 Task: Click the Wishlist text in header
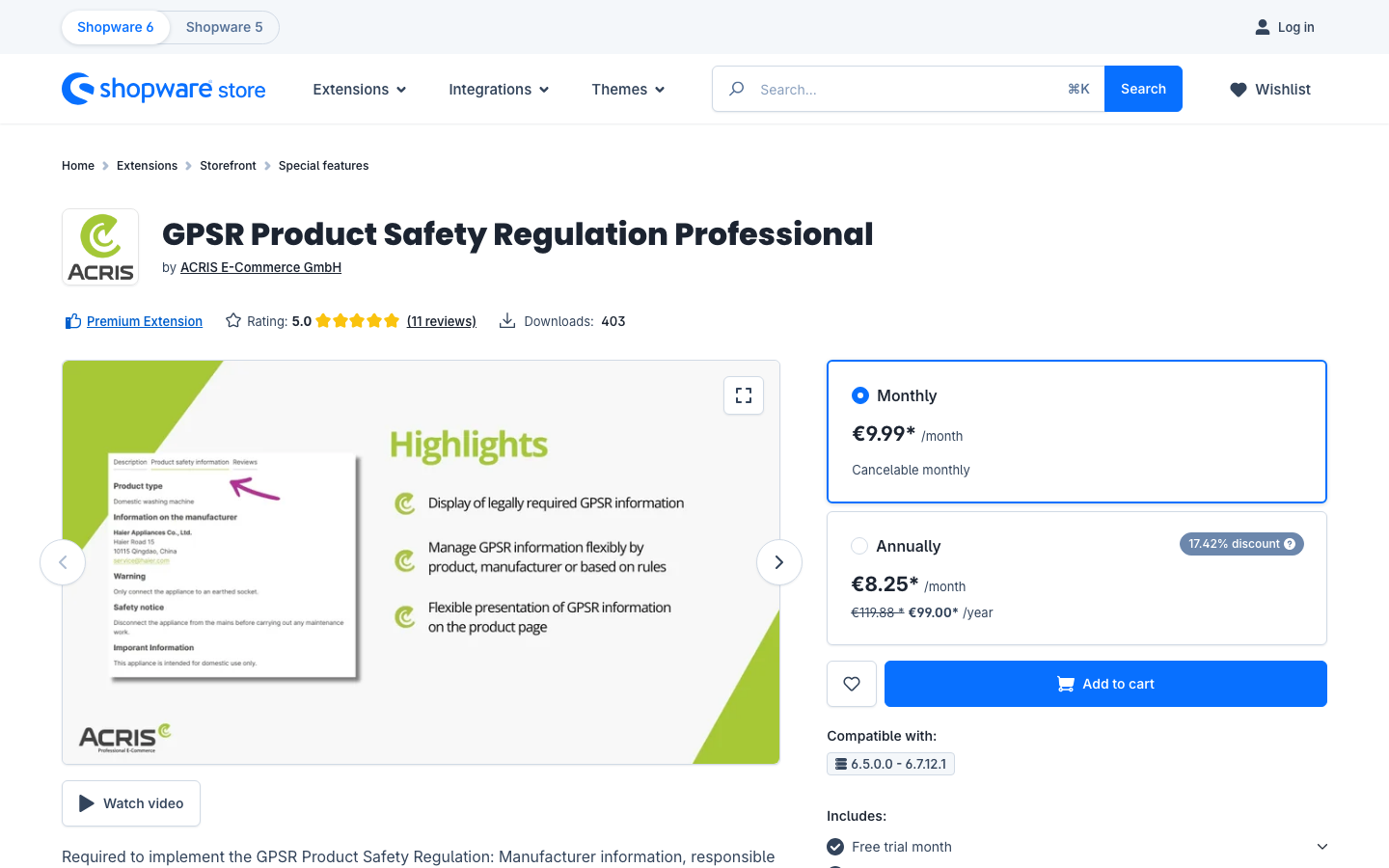1283,90
